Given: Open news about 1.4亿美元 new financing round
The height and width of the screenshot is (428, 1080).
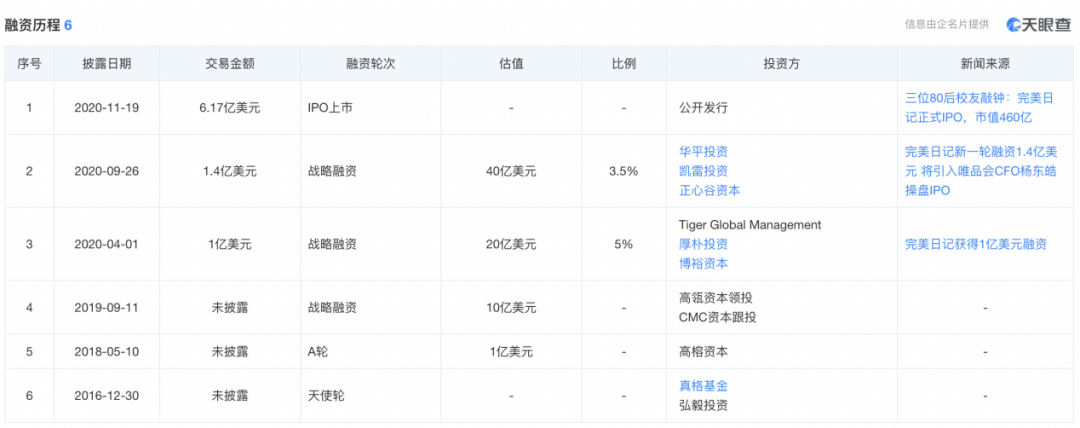Looking at the screenshot, I should pyautogui.click(x=985, y=171).
